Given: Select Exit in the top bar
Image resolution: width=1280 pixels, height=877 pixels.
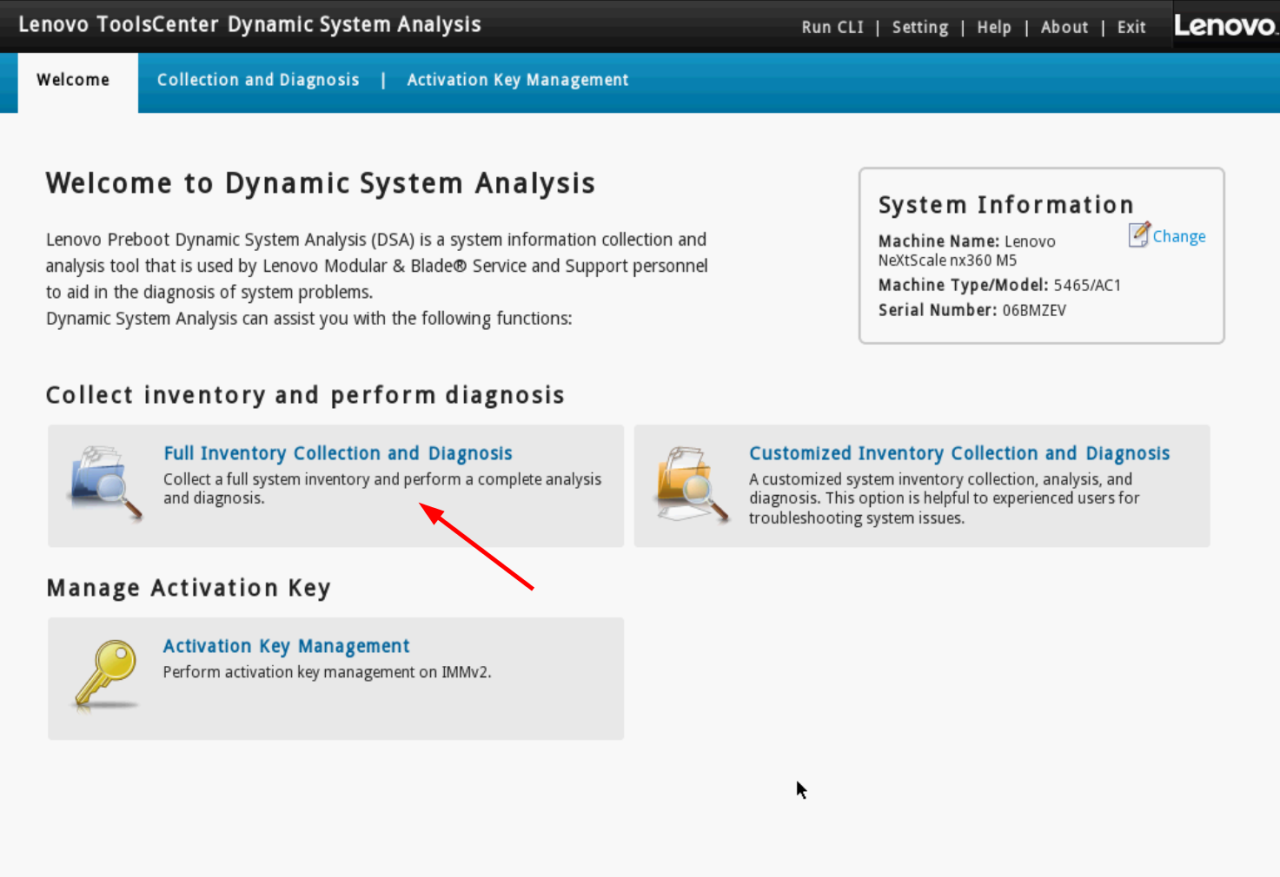Looking at the screenshot, I should click(1131, 27).
